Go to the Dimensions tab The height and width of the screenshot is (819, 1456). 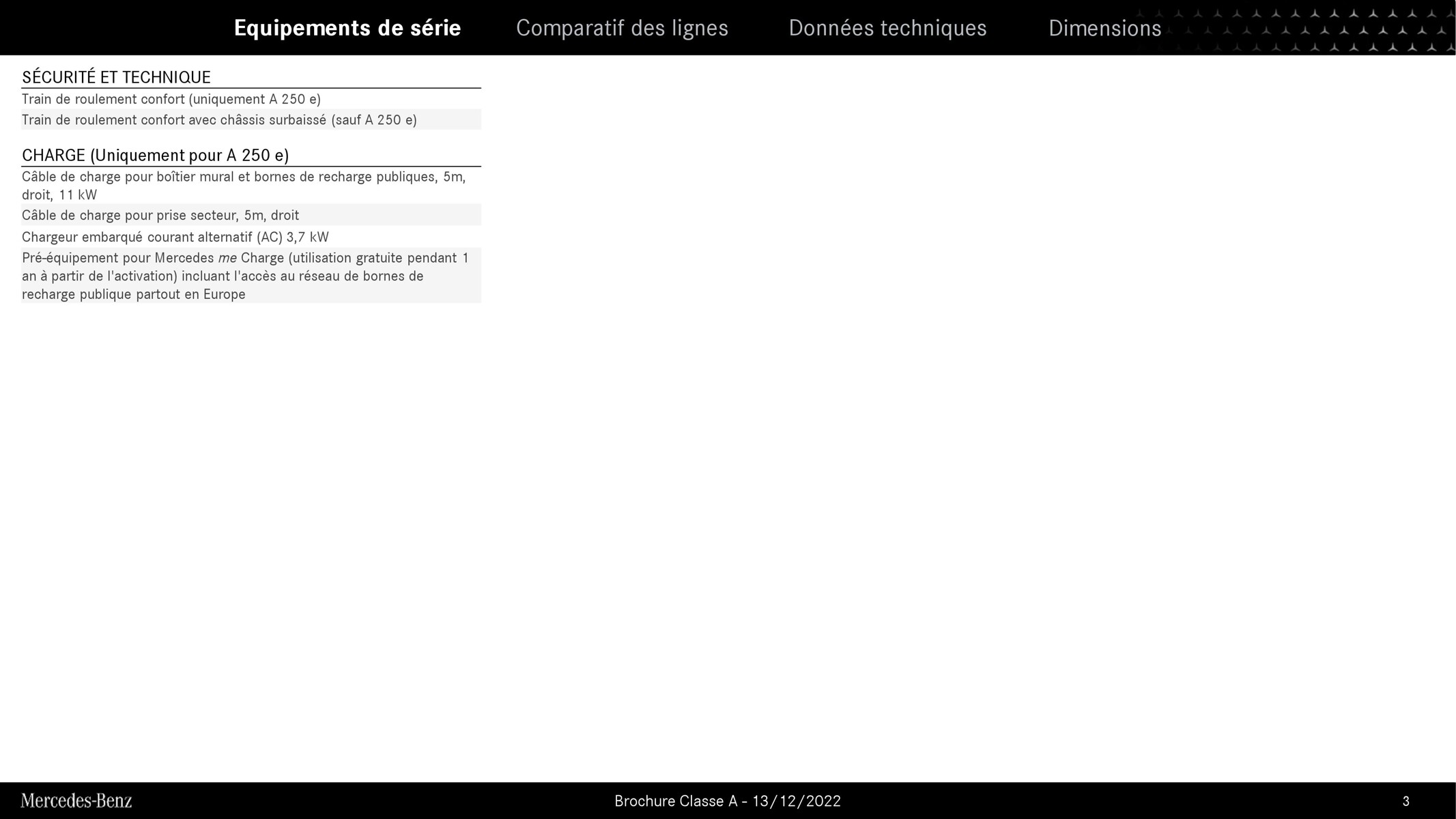[x=1104, y=28]
